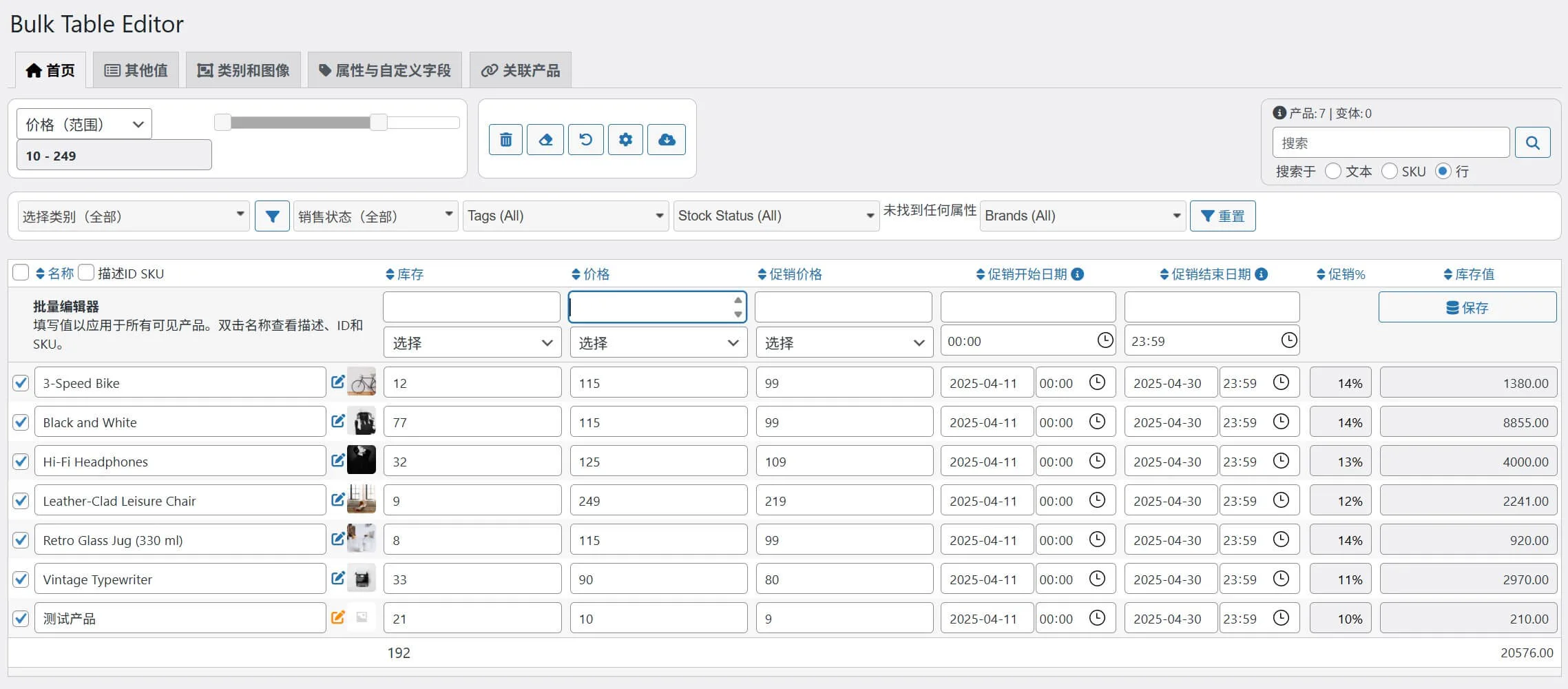Click the eraser clear icon button
Screen dimensions: 1568x689
[545, 140]
